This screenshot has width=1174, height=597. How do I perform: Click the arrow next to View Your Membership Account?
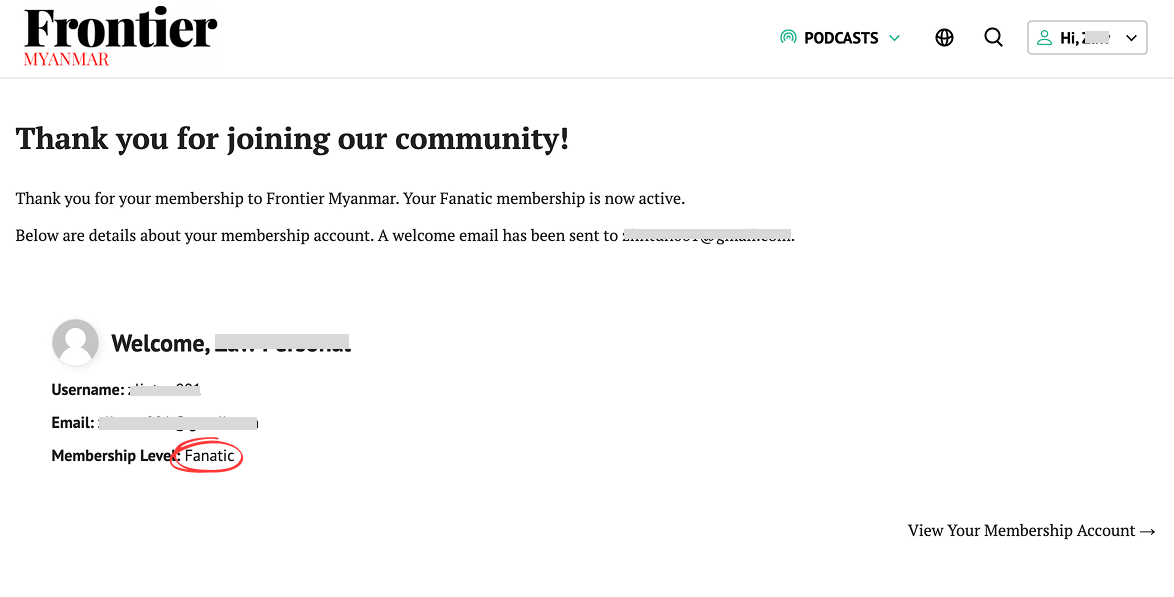point(1148,531)
